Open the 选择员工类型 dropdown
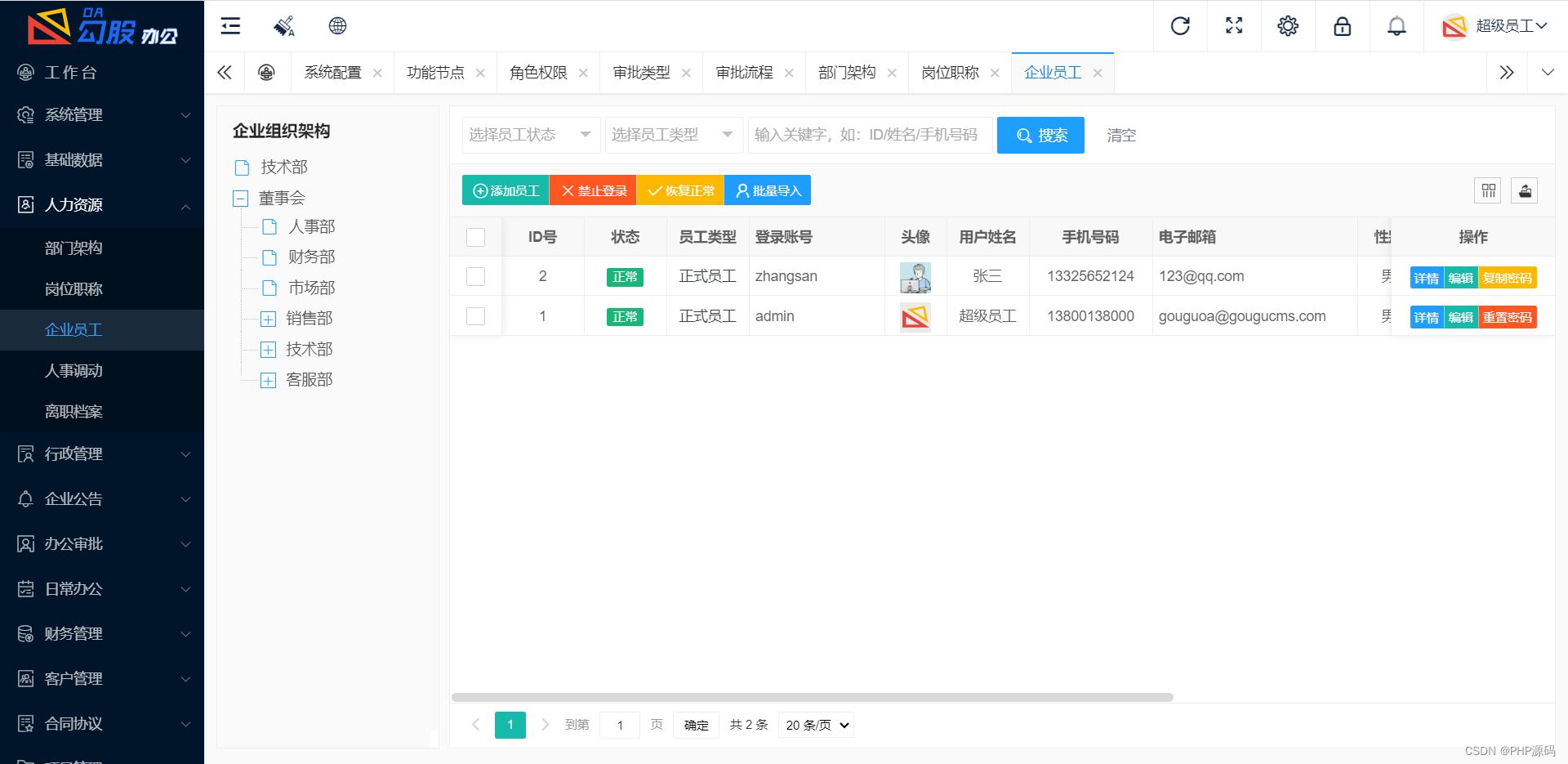This screenshot has width=1568, height=764. [x=675, y=135]
